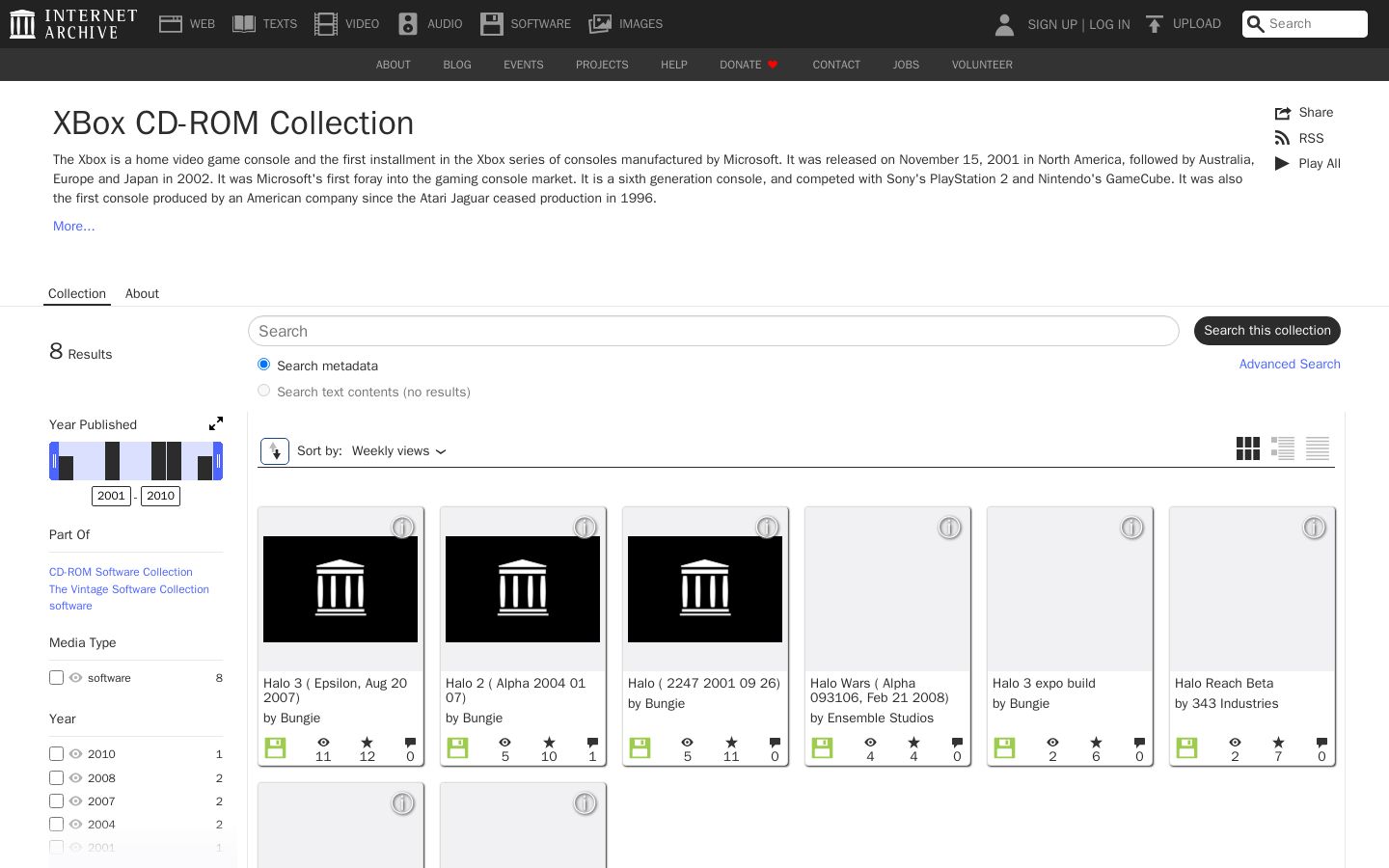
Task: Click the magnifier icon in top search
Action: pos(1255,24)
